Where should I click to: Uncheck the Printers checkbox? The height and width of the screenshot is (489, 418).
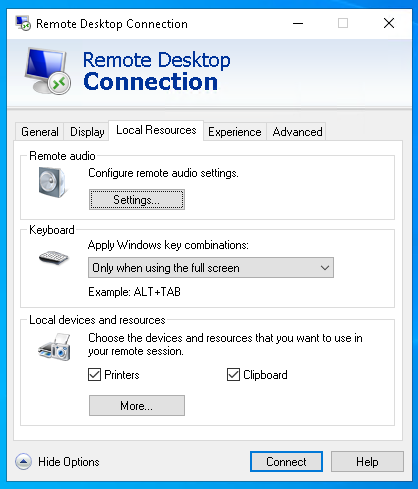pos(94,375)
